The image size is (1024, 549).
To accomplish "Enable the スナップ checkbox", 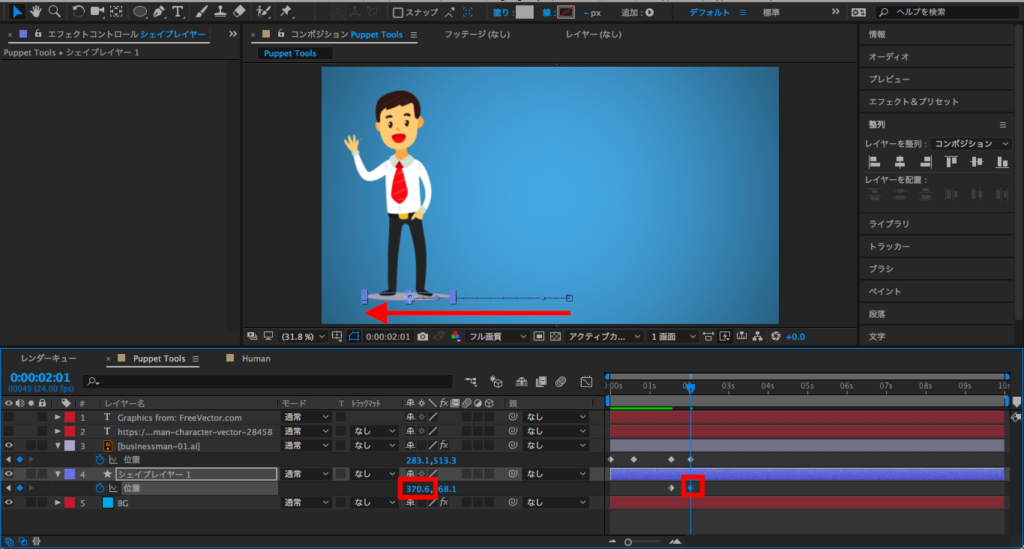I will click(x=398, y=13).
